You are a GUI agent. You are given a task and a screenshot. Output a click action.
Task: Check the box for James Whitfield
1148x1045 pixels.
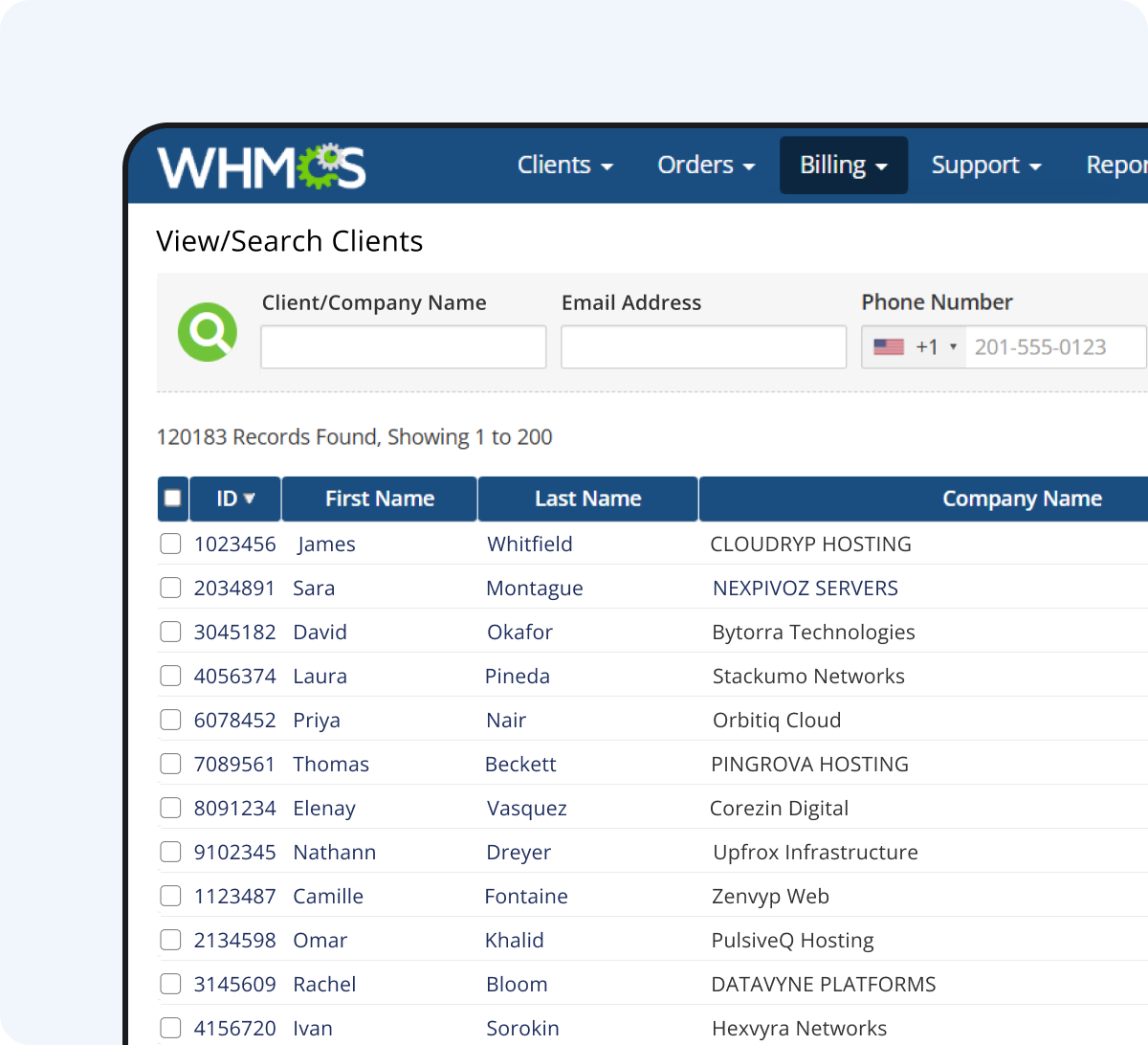click(170, 544)
